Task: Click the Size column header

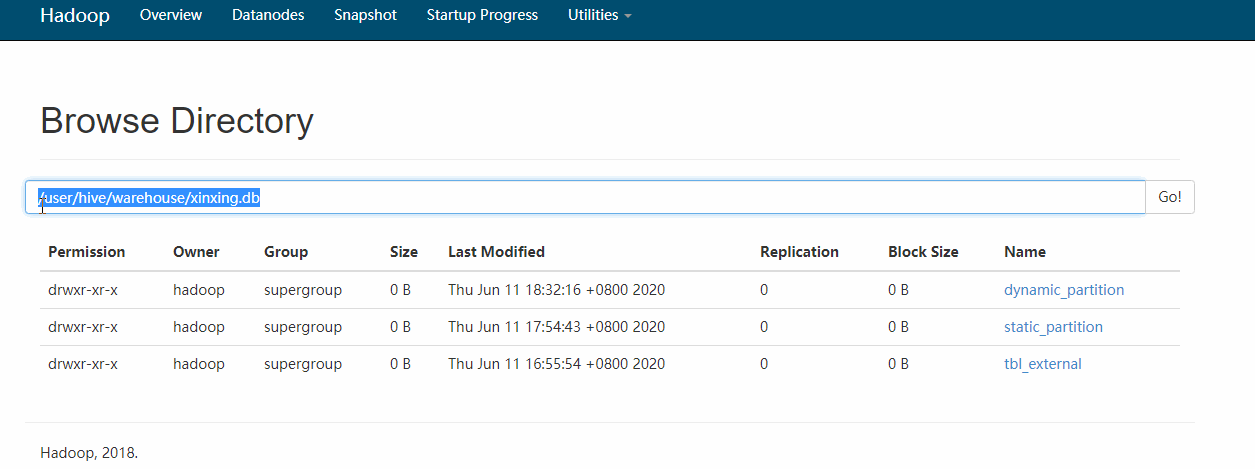Action: pos(404,252)
